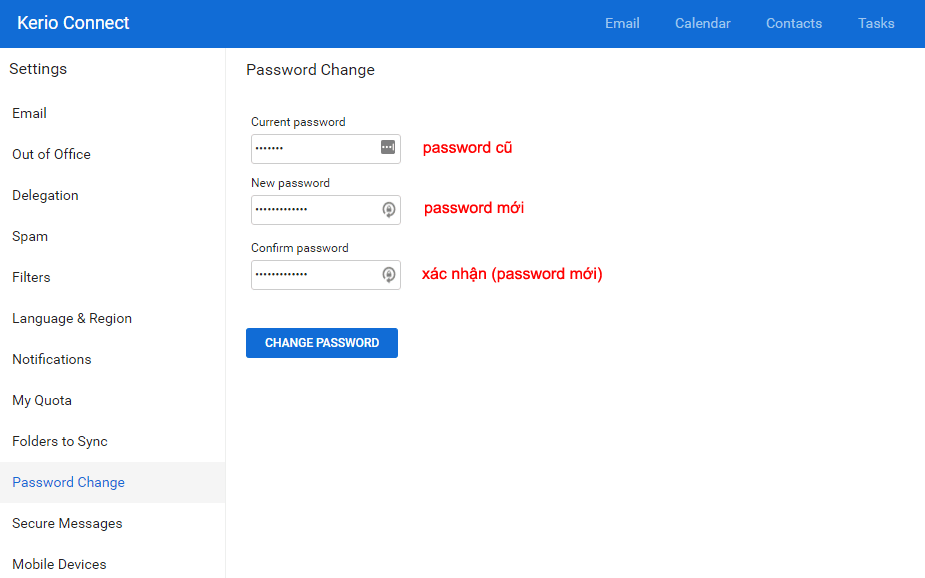Open Spam settings

pos(30,236)
